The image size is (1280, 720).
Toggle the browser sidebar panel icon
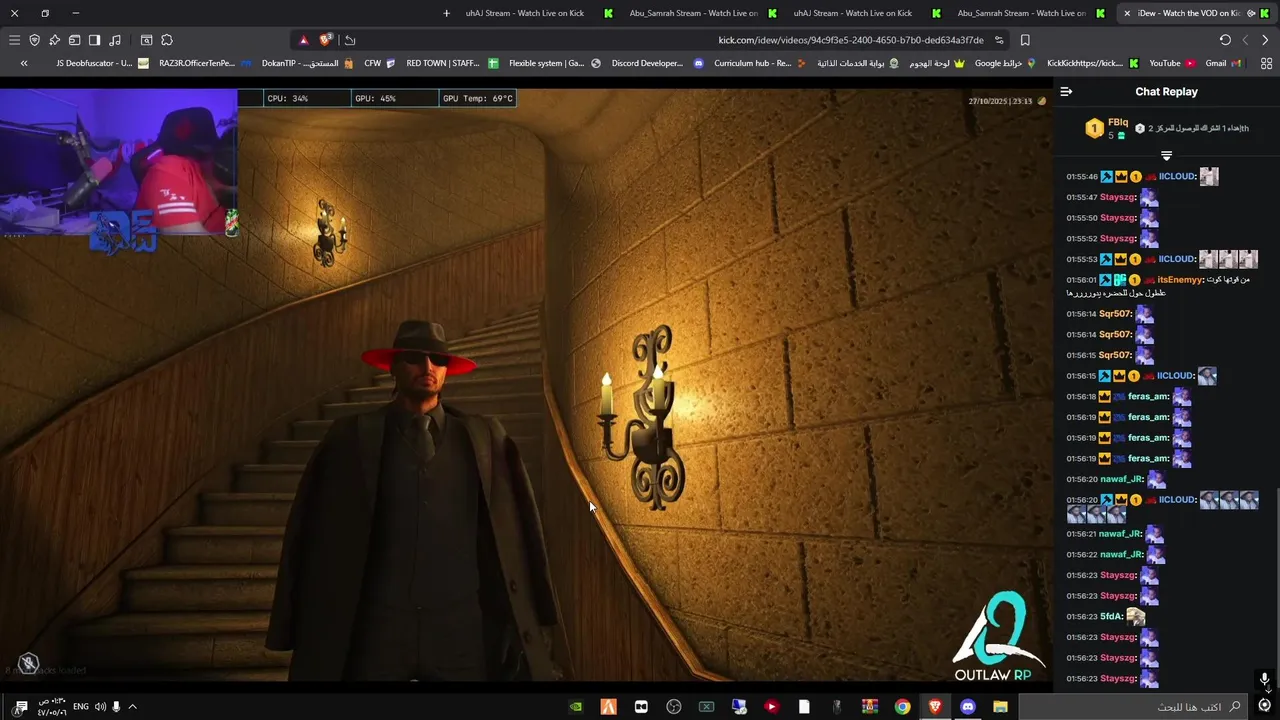(94, 40)
